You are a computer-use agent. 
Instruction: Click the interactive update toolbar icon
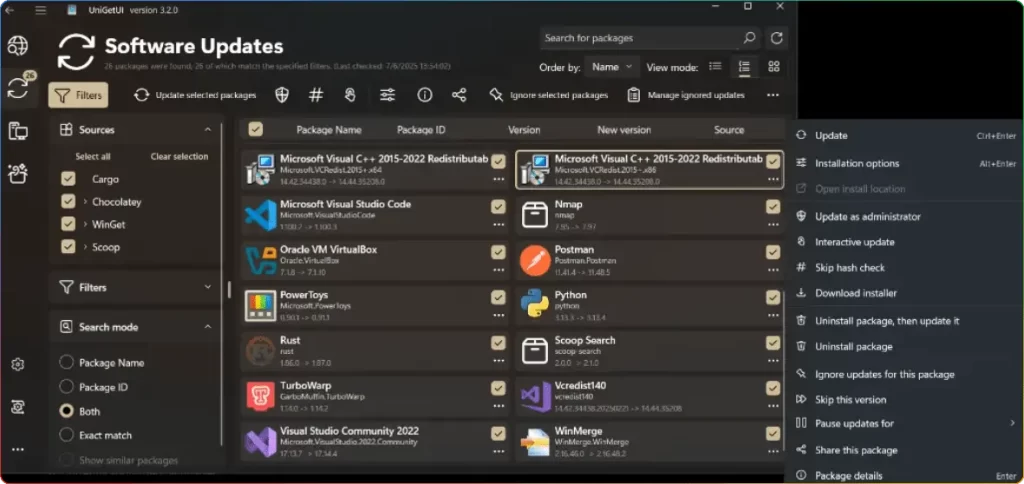(350, 95)
